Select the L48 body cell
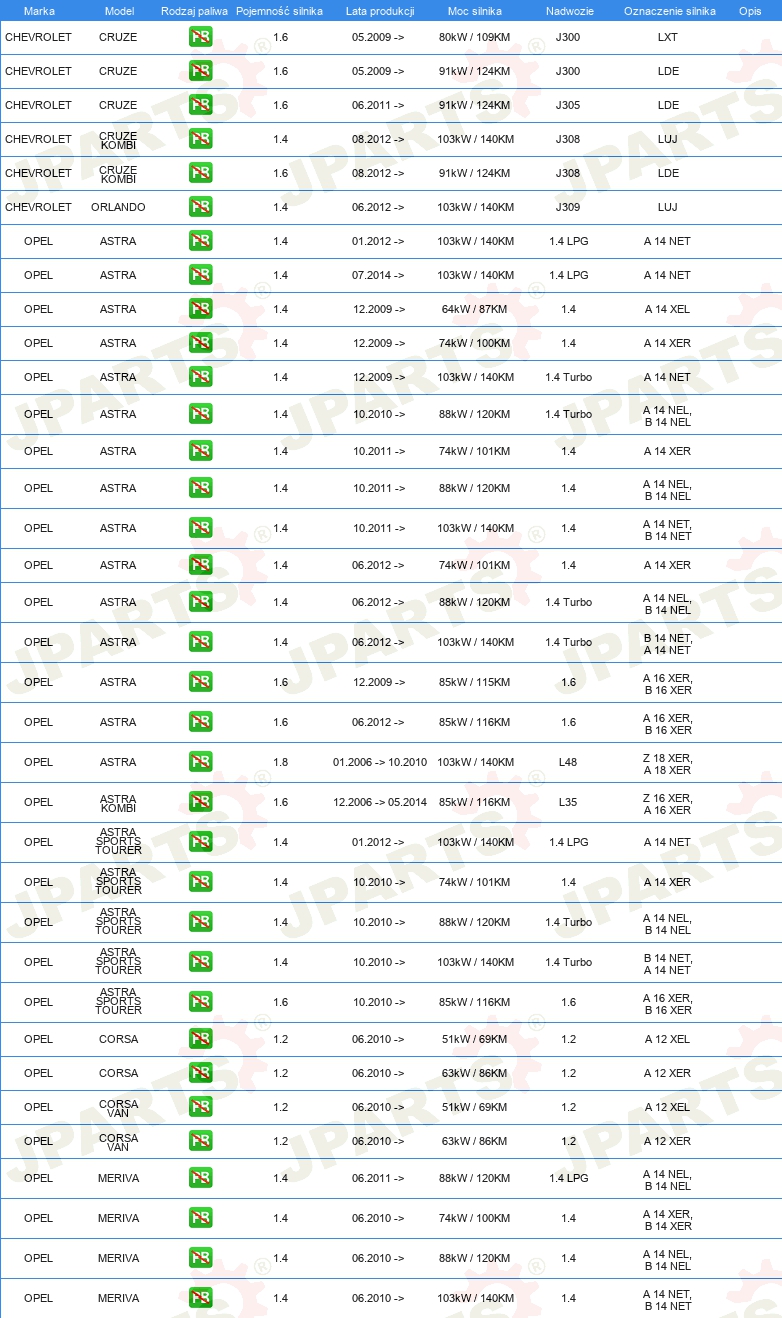This screenshot has width=782, height=1318. [x=568, y=762]
